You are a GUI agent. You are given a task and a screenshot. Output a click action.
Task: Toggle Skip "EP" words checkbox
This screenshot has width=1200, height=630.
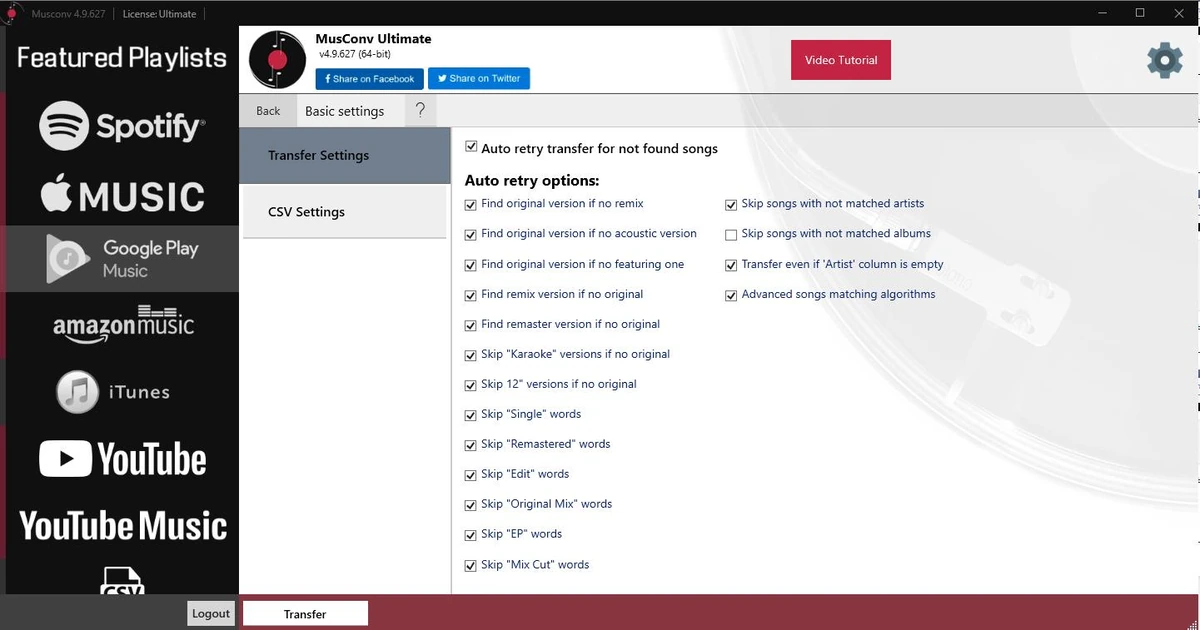(x=471, y=535)
